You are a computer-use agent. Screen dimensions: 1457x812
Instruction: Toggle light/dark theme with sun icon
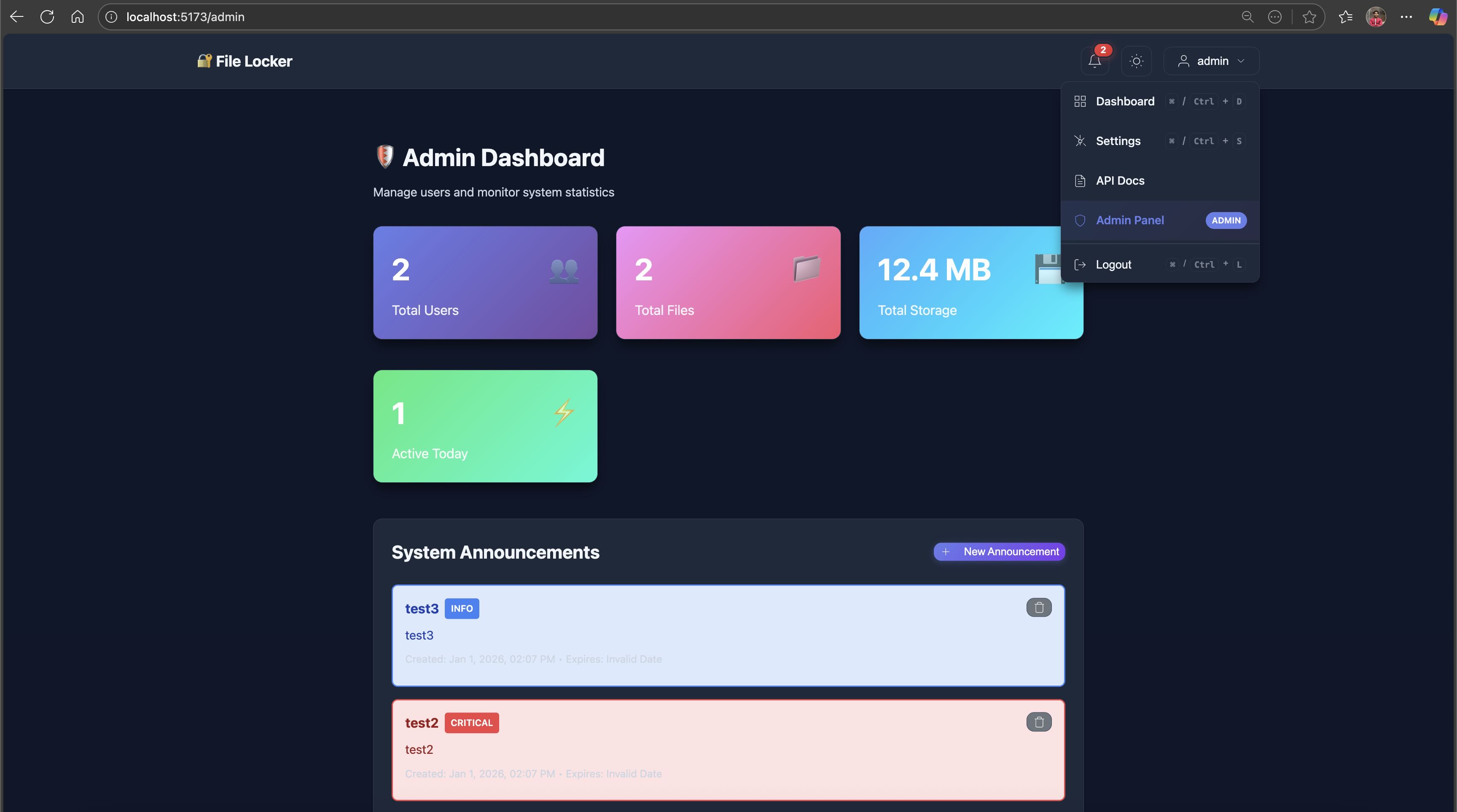click(1136, 61)
